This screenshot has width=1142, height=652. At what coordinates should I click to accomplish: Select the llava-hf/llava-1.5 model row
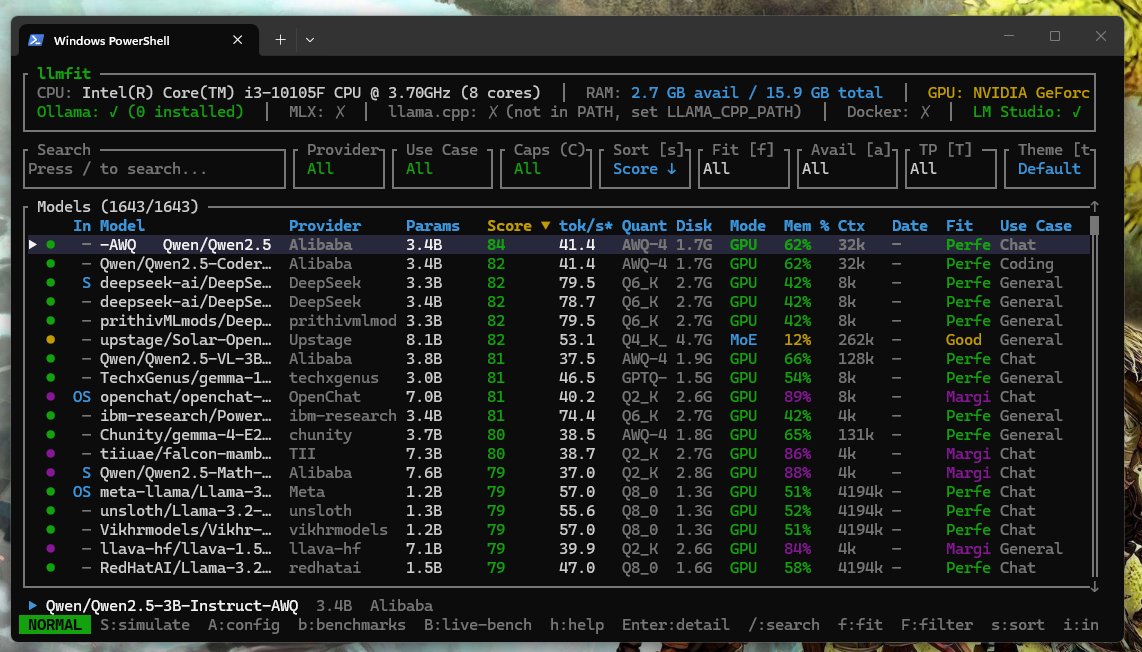[559, 549]
